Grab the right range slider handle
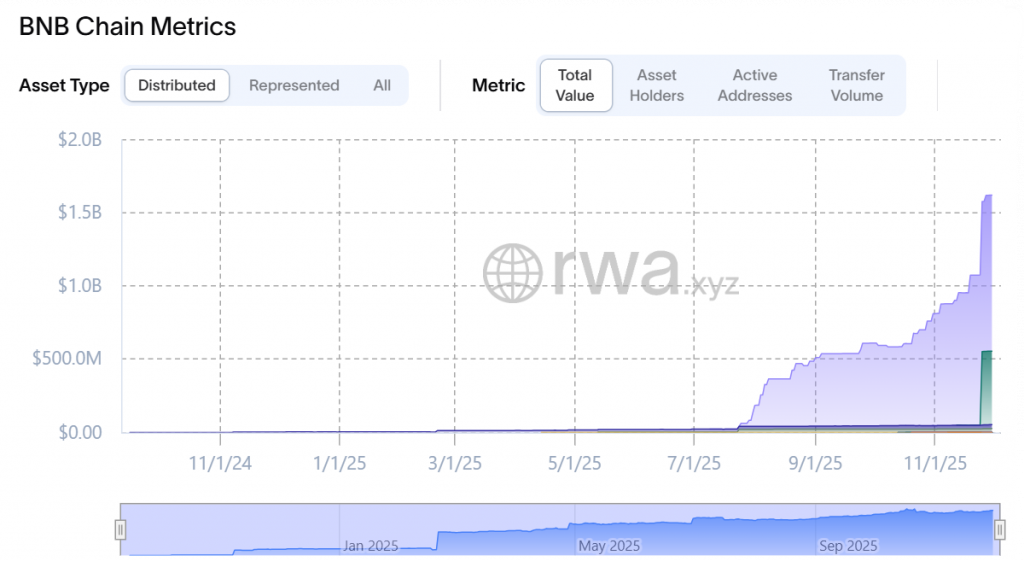The image size is (1024, 561). point(999,530)
